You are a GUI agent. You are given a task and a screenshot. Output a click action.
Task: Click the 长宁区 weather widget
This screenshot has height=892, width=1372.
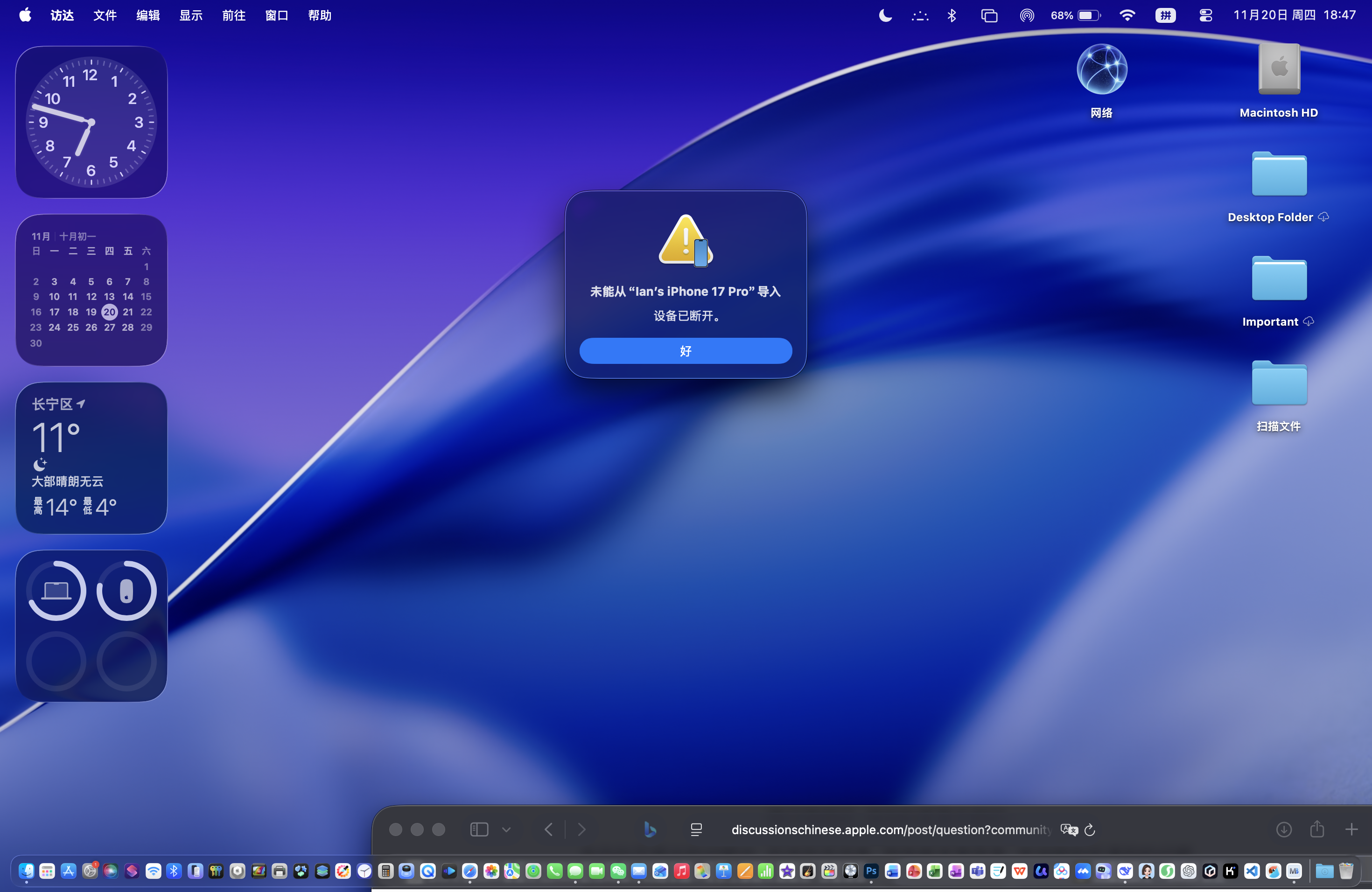(91, 458)
